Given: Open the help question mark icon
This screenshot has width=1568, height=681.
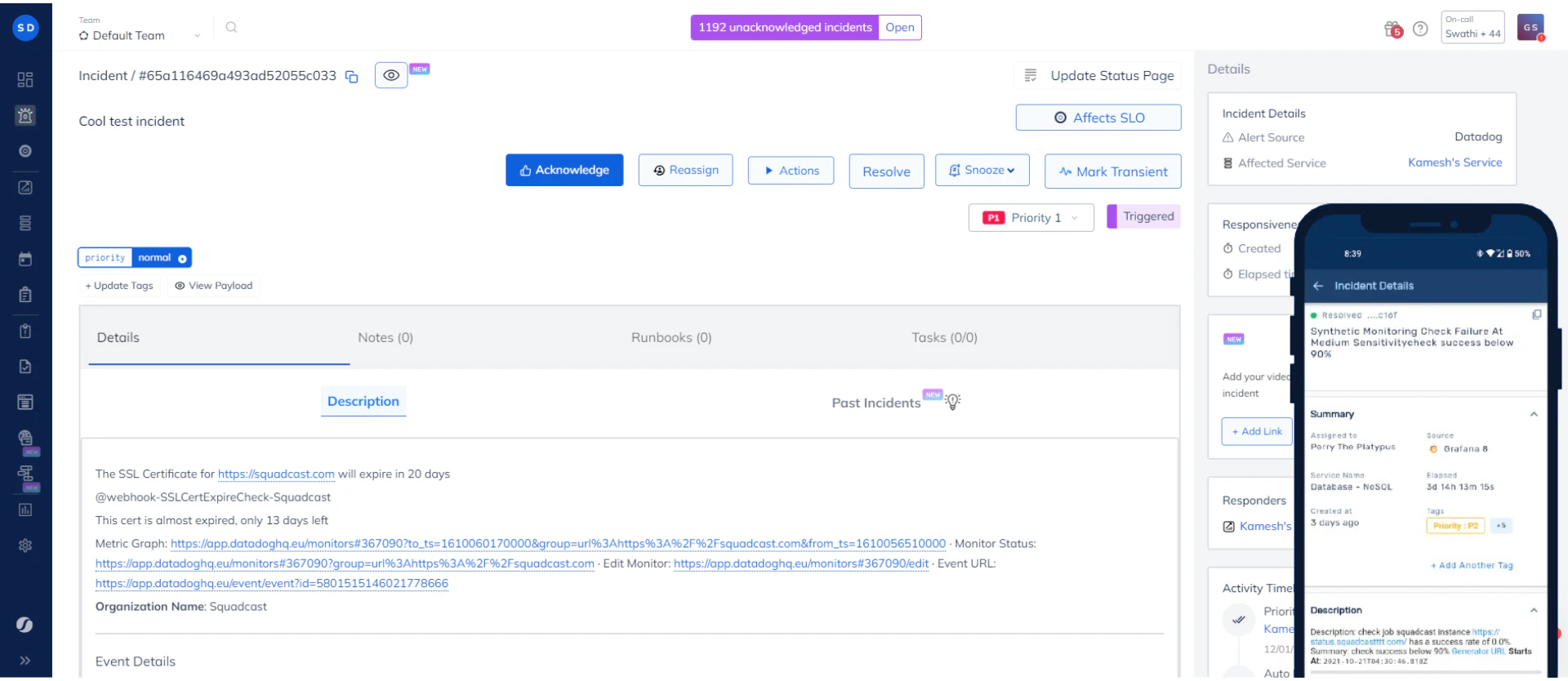Looking at the screenshot, I should point(1420,29).
